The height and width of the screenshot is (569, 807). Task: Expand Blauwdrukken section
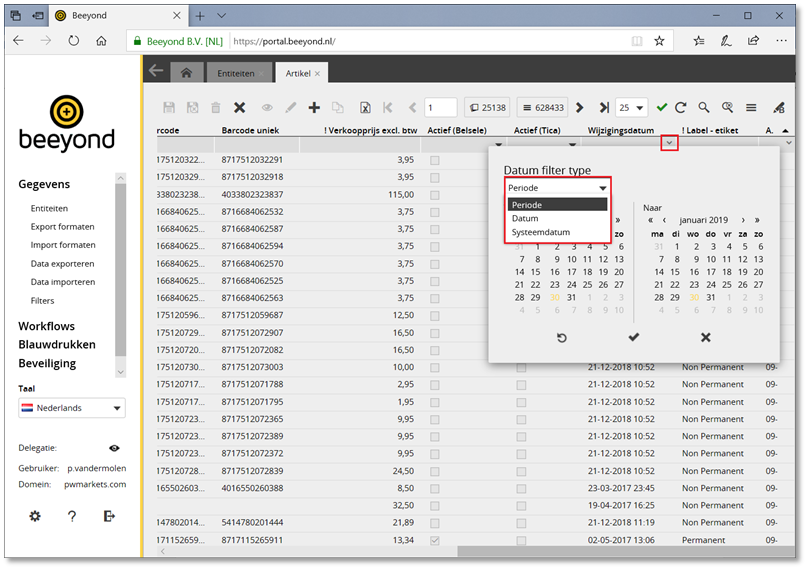tap(57, 345)
